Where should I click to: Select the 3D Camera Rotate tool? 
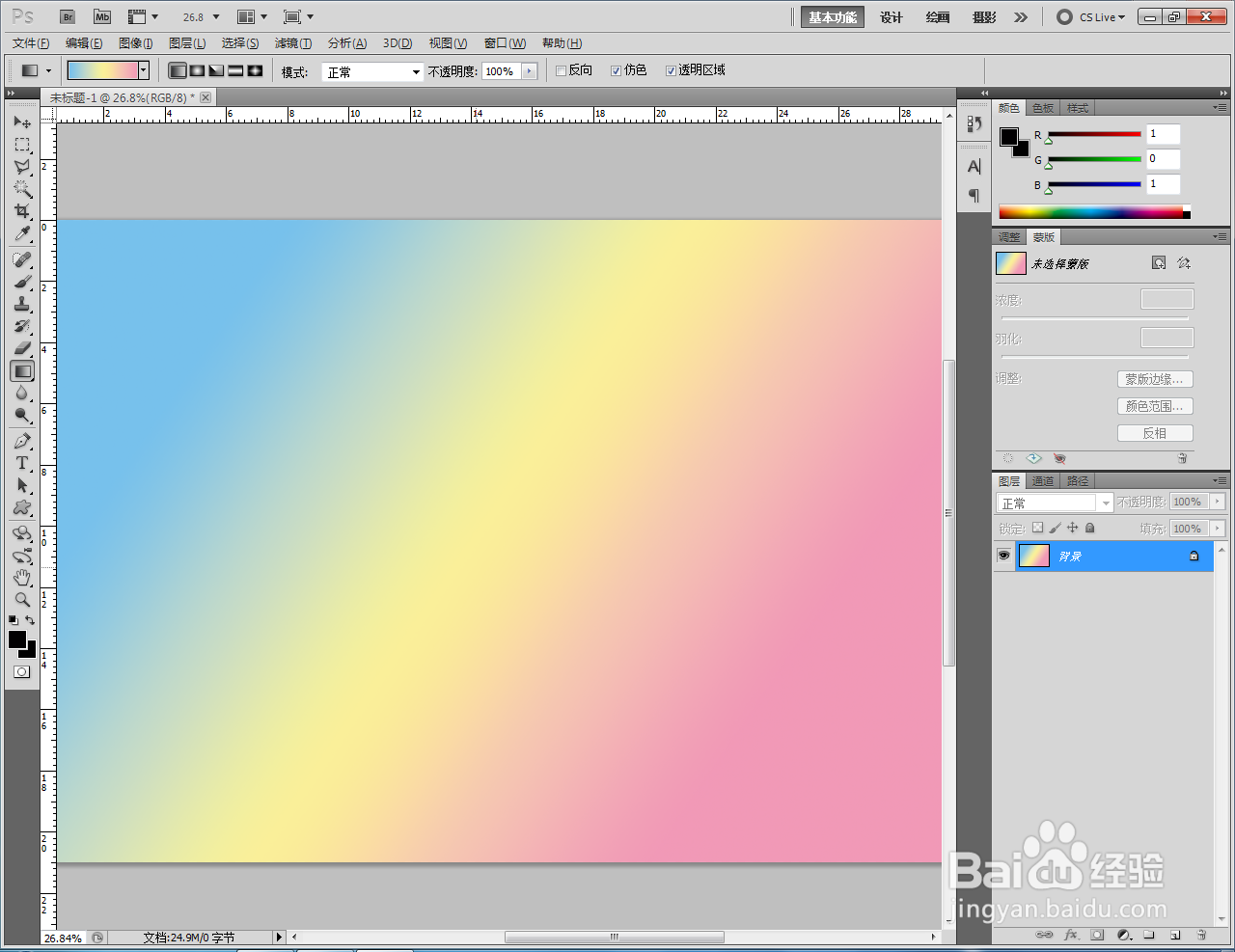click(x=22, y=557)
